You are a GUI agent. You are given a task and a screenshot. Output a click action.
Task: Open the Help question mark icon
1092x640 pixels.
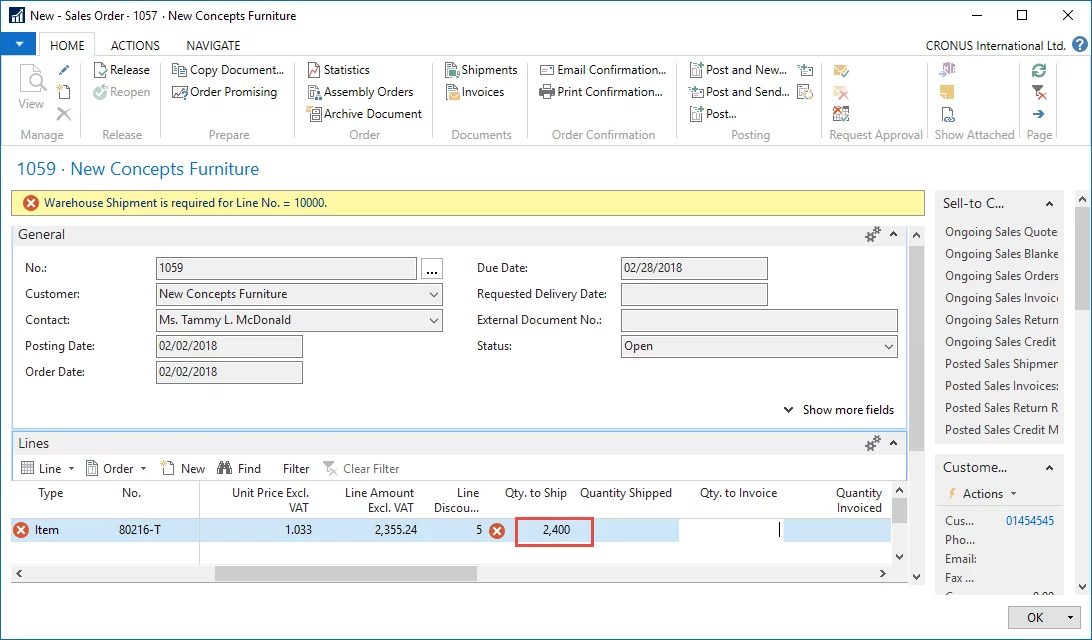1080,45
